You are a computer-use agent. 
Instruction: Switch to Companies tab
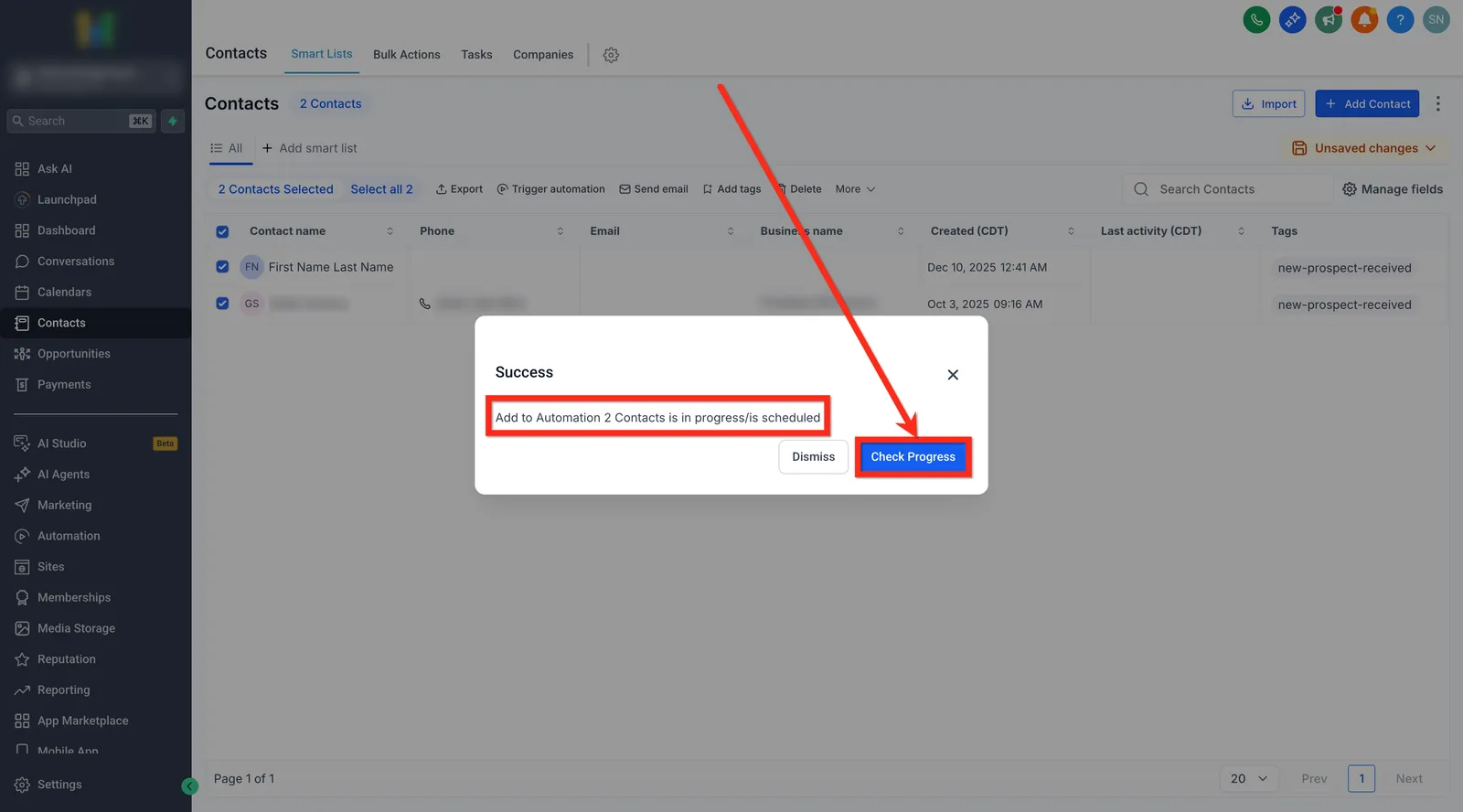pyautogui.click(x=543, y=55)
